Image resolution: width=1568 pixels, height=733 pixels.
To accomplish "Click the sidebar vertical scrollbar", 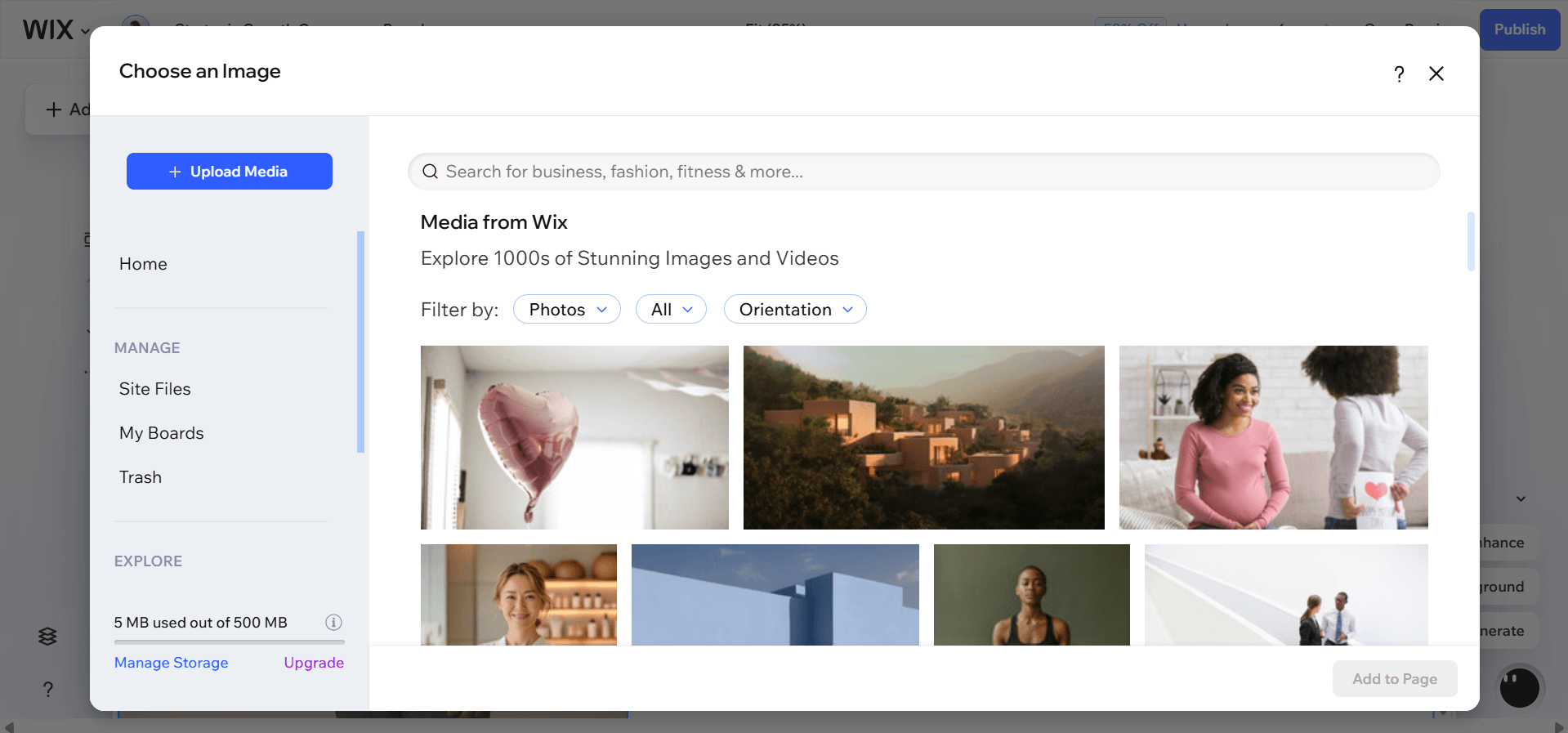I will tap(360, 342).
